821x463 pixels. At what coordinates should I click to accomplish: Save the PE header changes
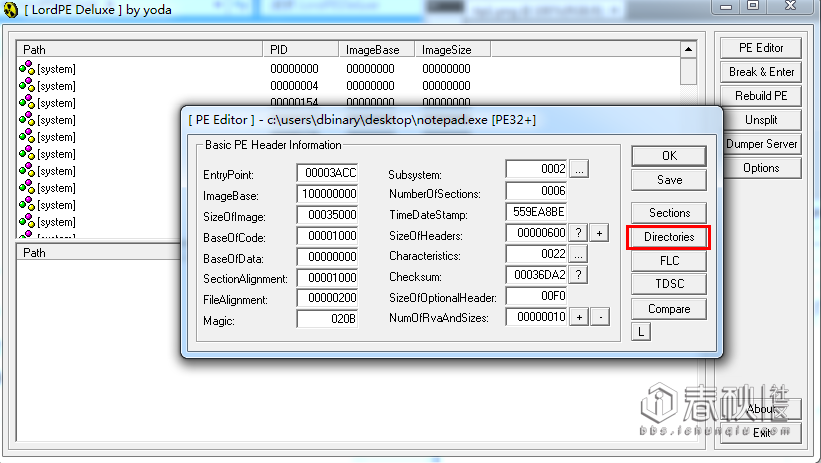click(x=669, y=180)
